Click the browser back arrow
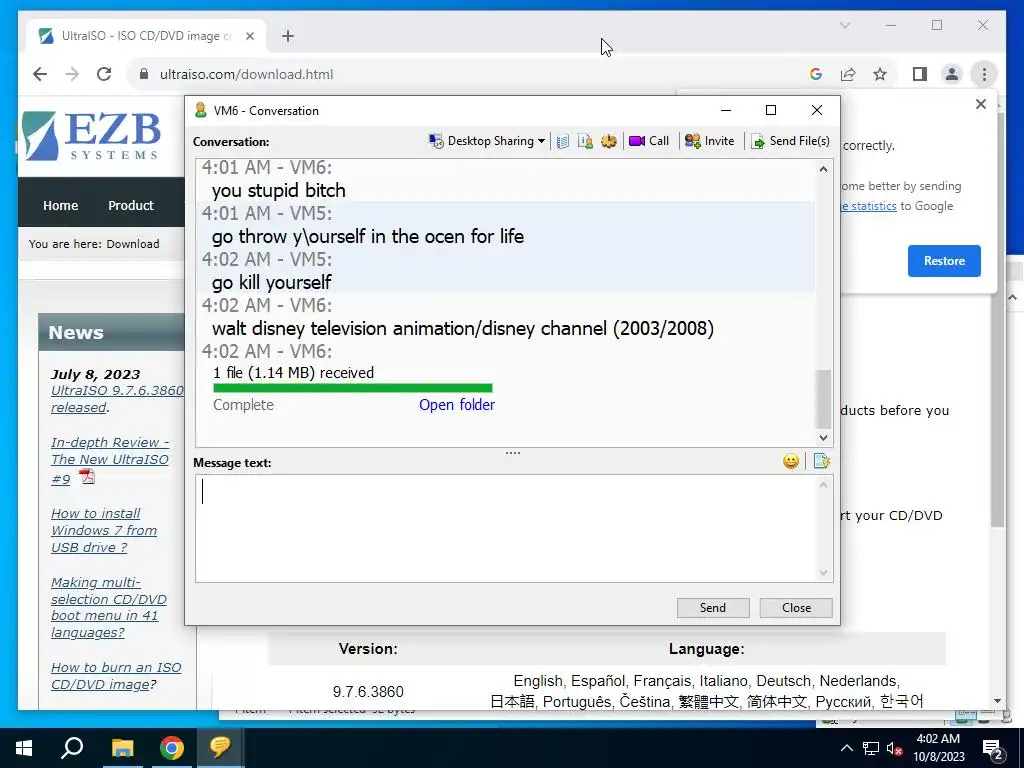Screen dimensions: 1024x768 click(40, 74)
